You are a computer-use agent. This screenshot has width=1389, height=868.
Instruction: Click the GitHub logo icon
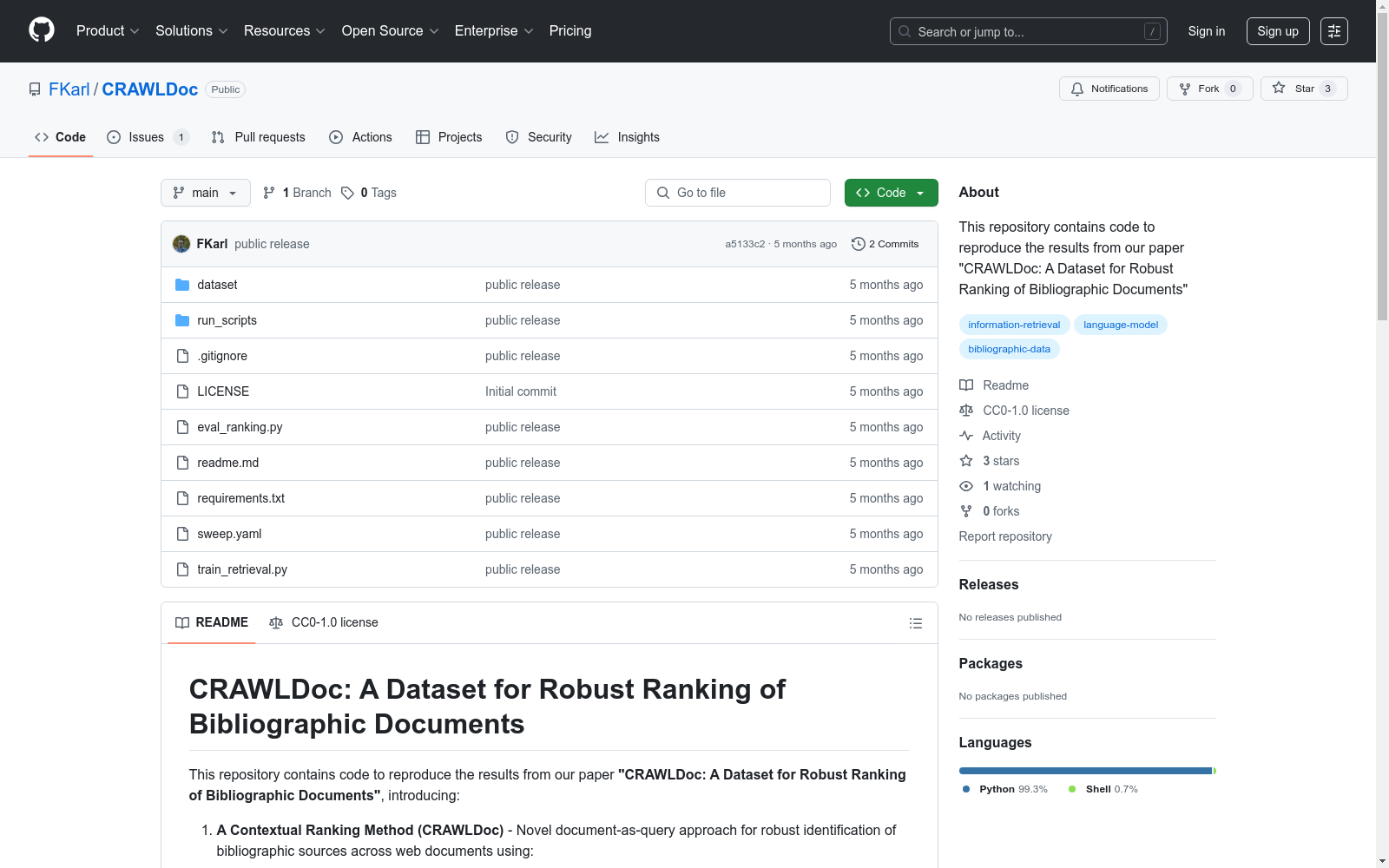pyautogui.click(x=42, y=30)
